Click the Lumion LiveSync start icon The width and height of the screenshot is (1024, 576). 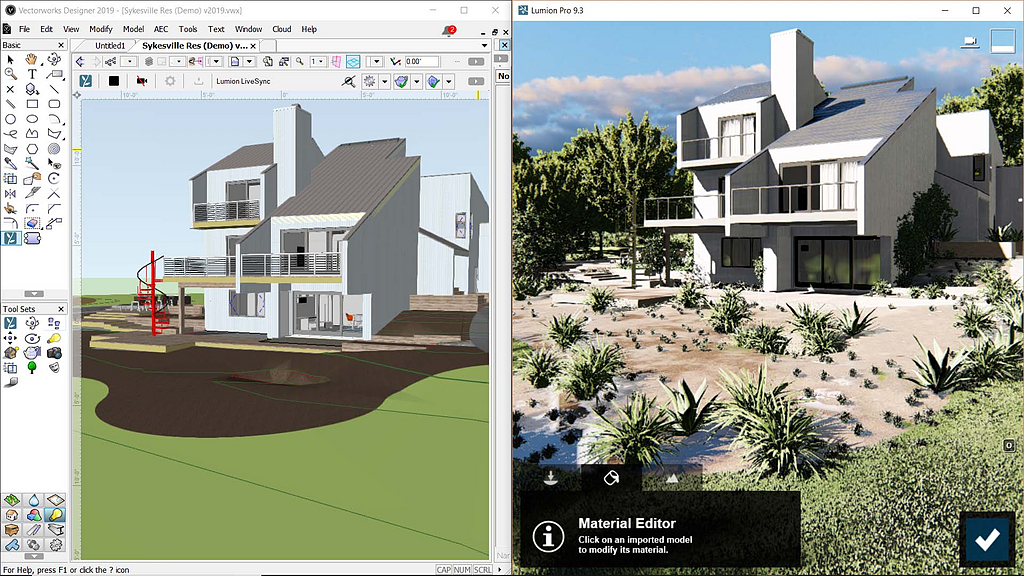(x=86, y=81)
